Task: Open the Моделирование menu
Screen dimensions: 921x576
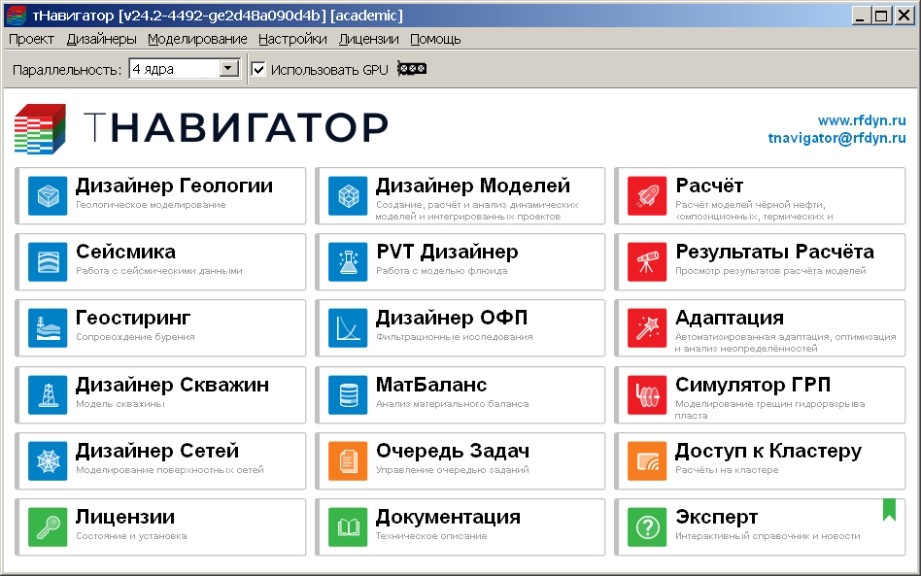Action: tap(197, 39)
